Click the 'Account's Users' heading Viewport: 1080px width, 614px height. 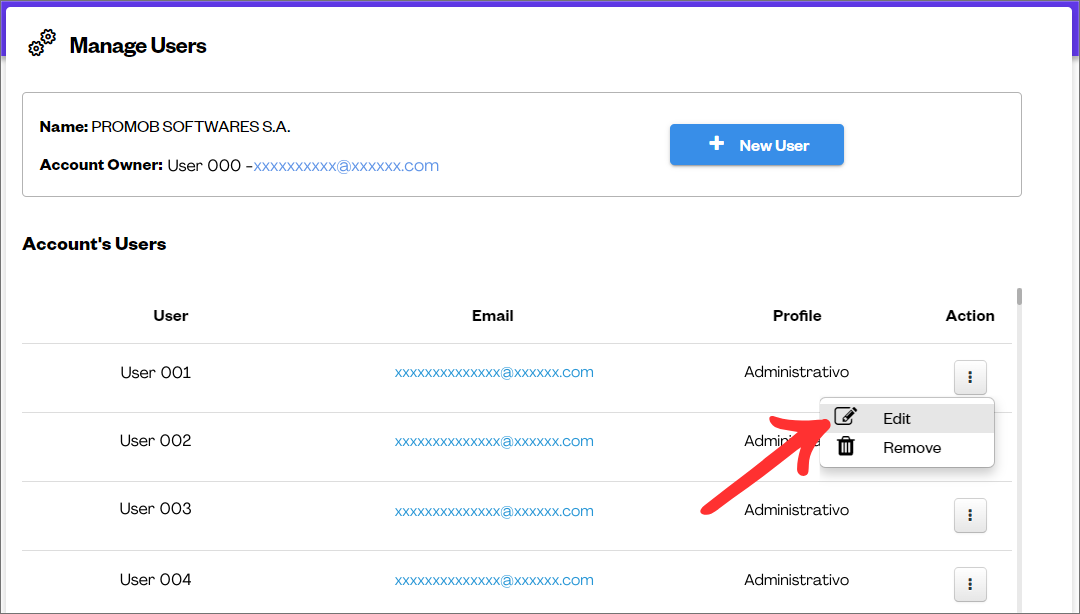coord(94,244)
